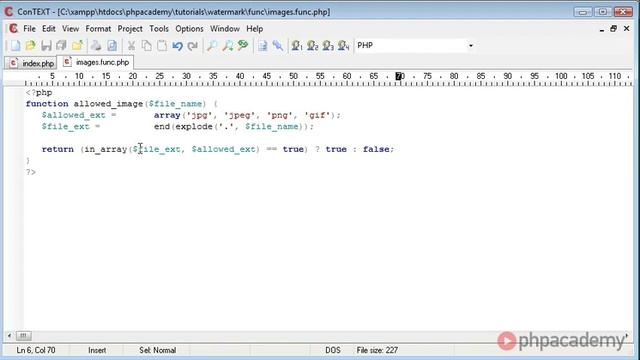Run user command 2 icon

point(312,45)
